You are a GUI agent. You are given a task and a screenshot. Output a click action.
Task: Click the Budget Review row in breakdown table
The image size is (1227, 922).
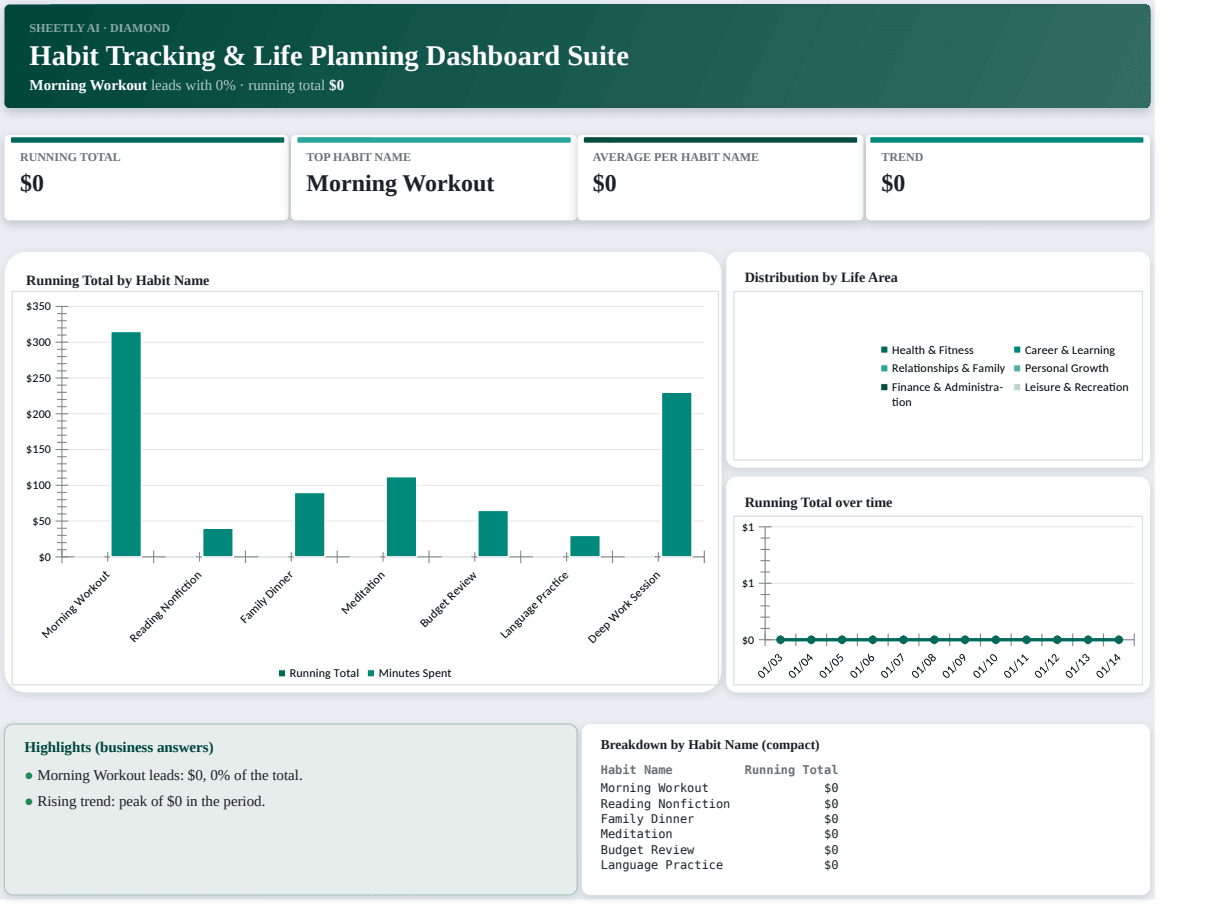(x=719, y=850)
